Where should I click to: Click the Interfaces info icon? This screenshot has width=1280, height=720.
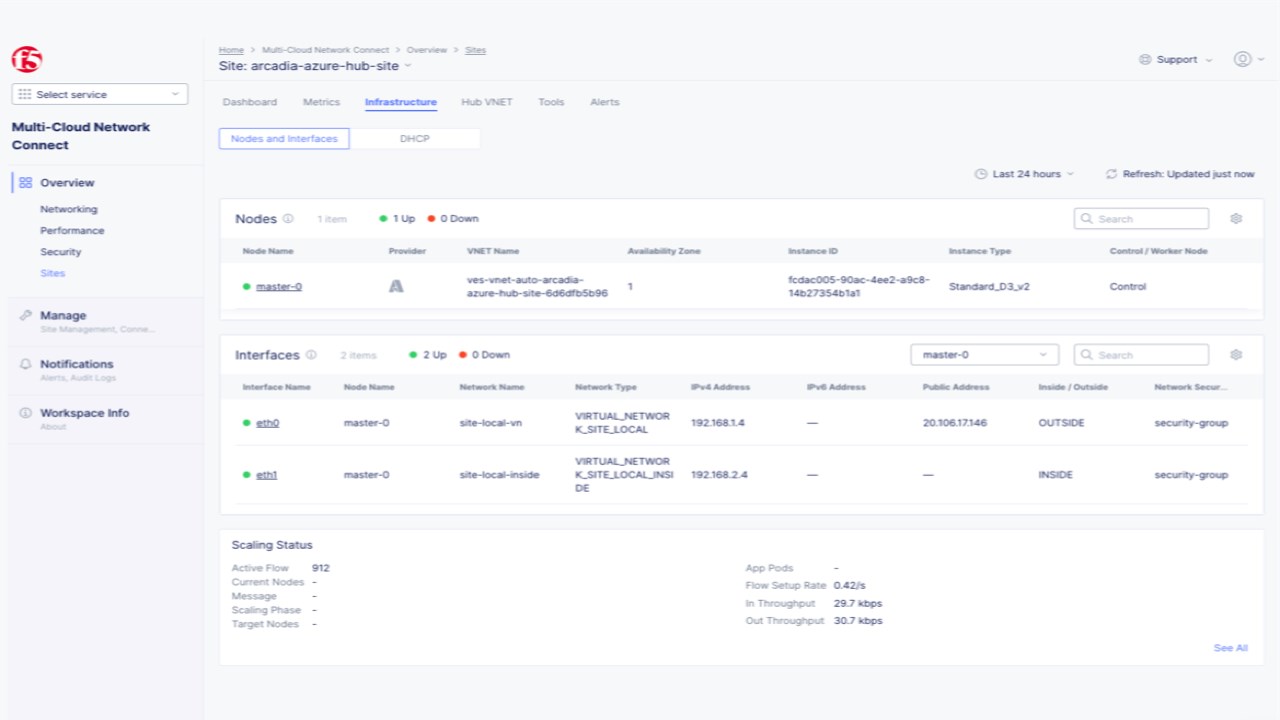tap(311, 355)
